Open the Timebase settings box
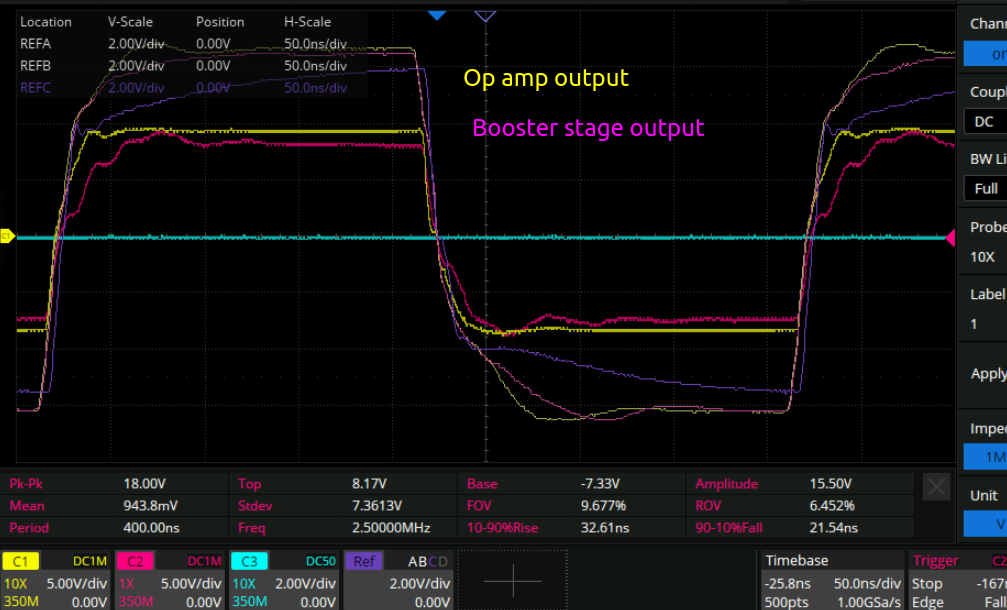 [x=830, y=580]
